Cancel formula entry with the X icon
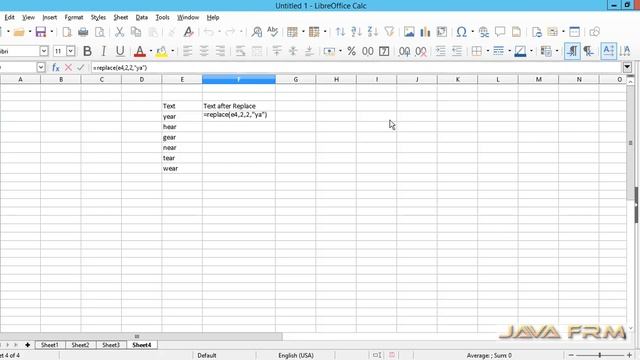Image resolution: width=640 pixels, height=360 pixels. [68, 67]
